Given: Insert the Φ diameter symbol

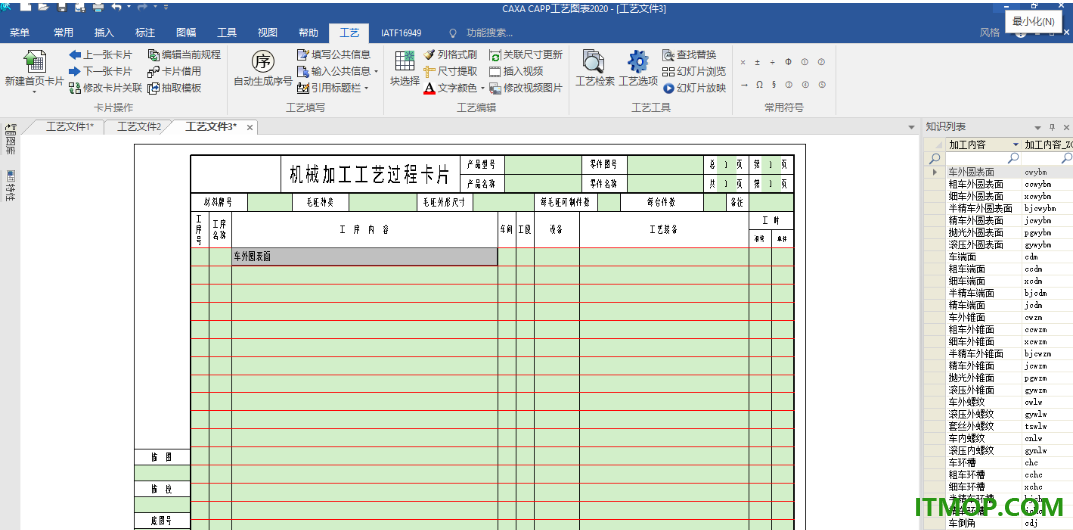Looking at the screenshot, I should pyautogui.click(x=788, y=62).
